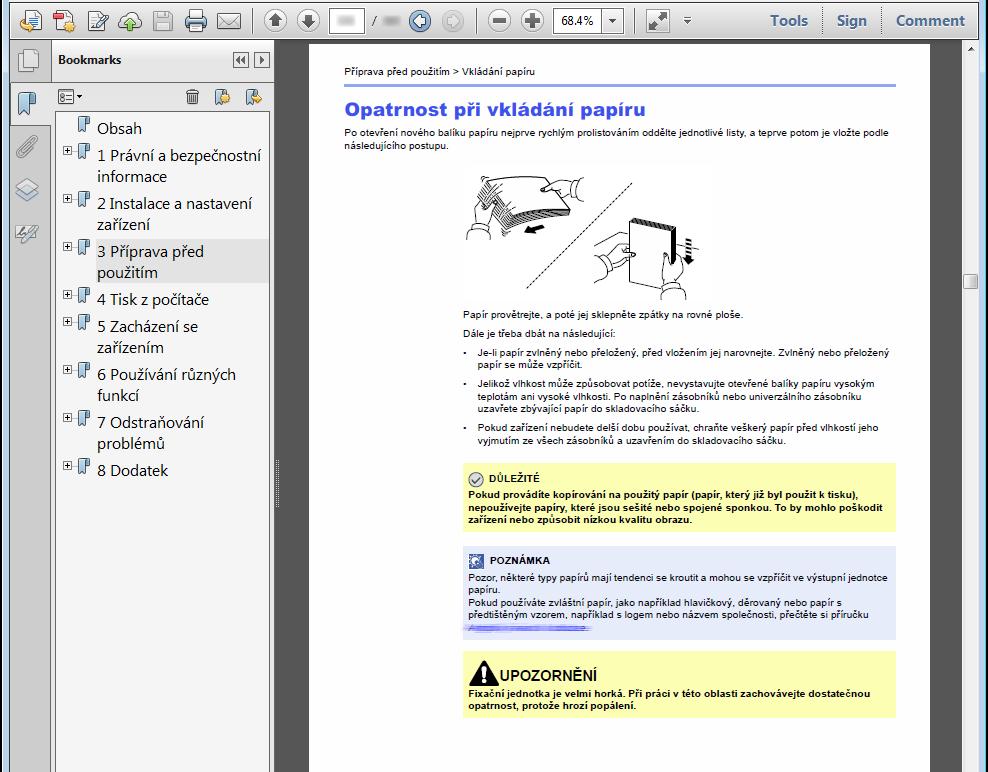Select bookmark '1 Právní a bezpečnostní informace'
The image size is (988, 772).
179,166
